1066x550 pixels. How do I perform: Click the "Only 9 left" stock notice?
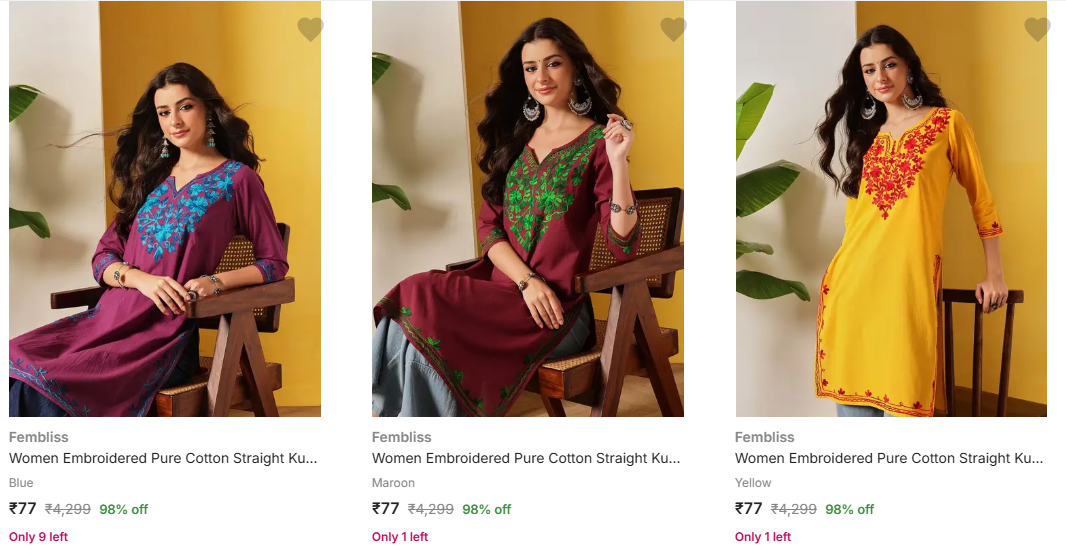coord(39,537)
